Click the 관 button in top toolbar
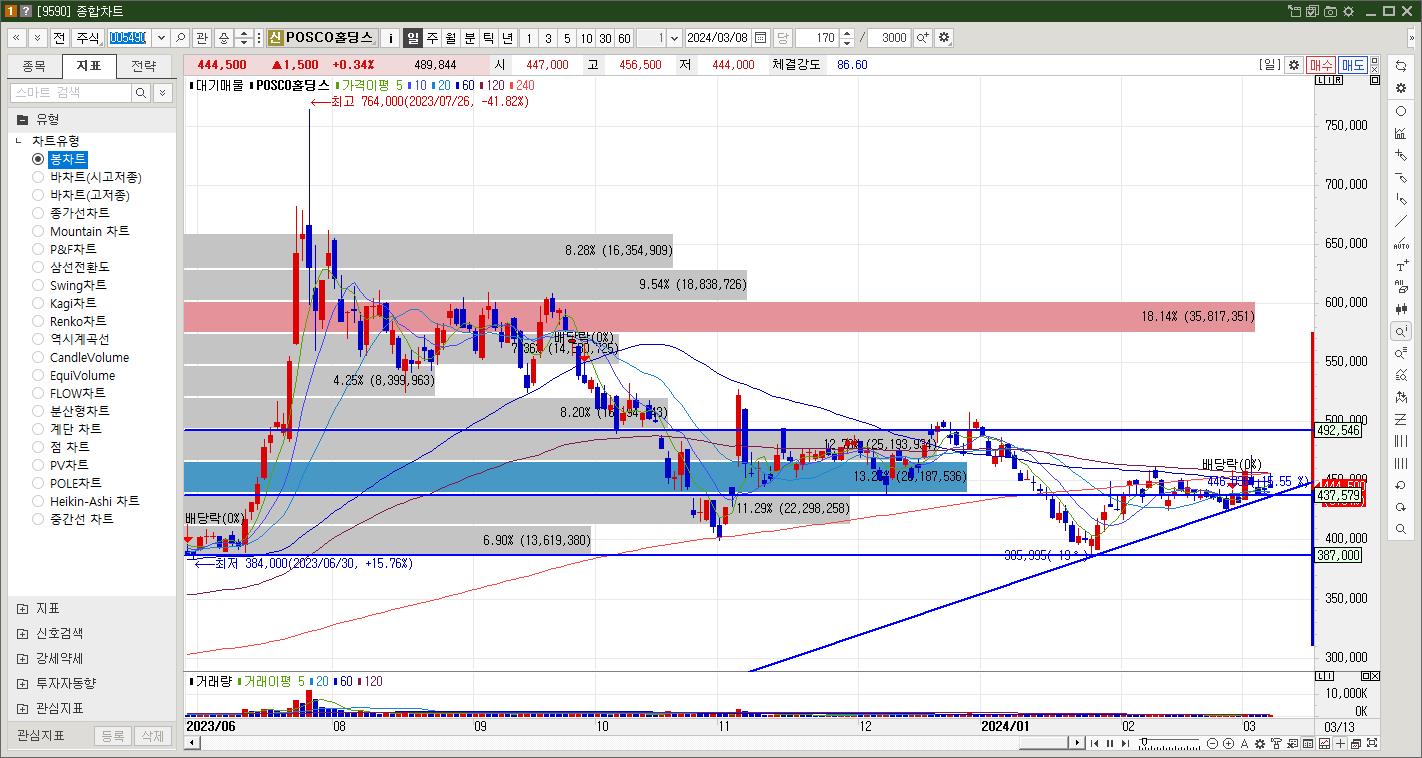 [x=202, y=38]
